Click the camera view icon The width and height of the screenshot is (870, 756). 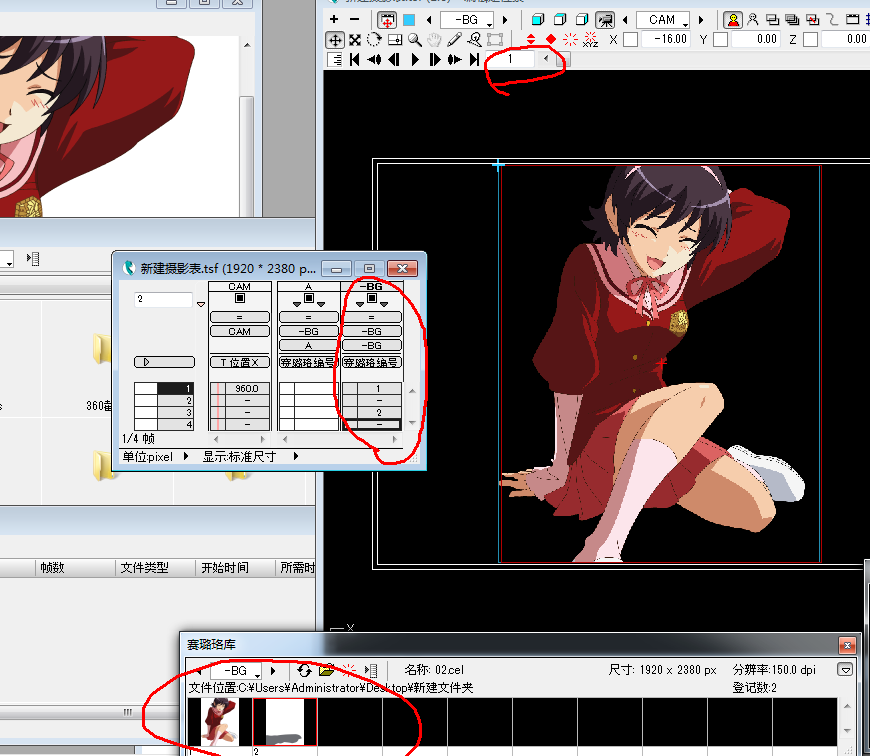(605, 20)
